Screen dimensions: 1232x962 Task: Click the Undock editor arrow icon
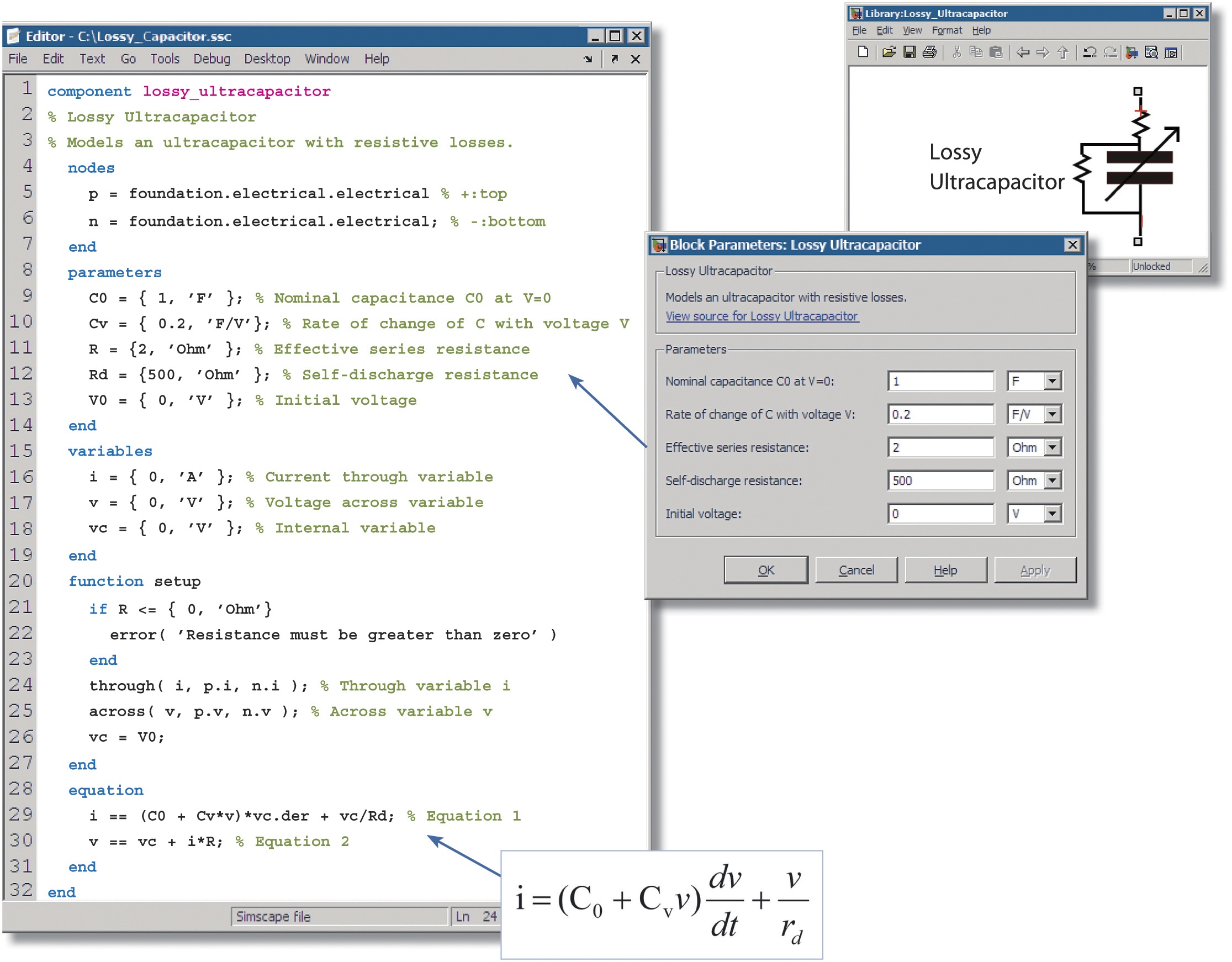(614, 59)
